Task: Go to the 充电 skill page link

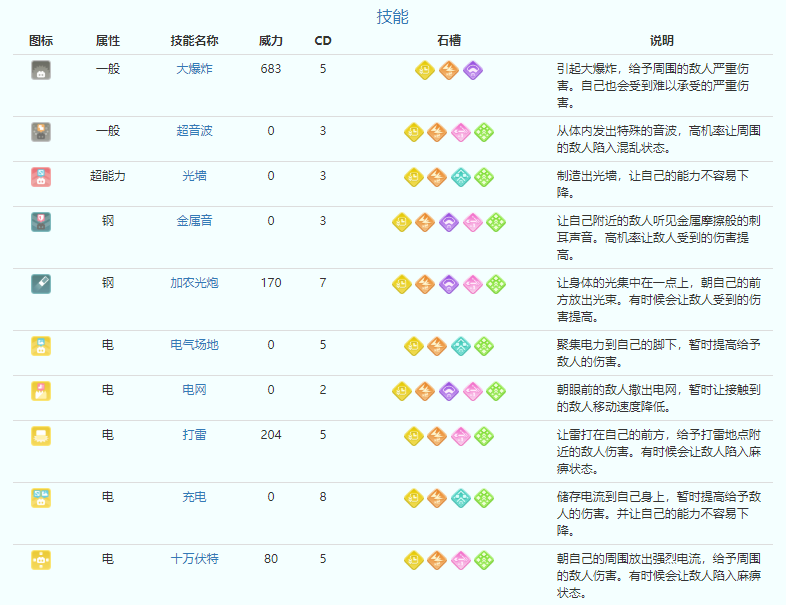Action: pyautogui.click(x=194, y=497)
